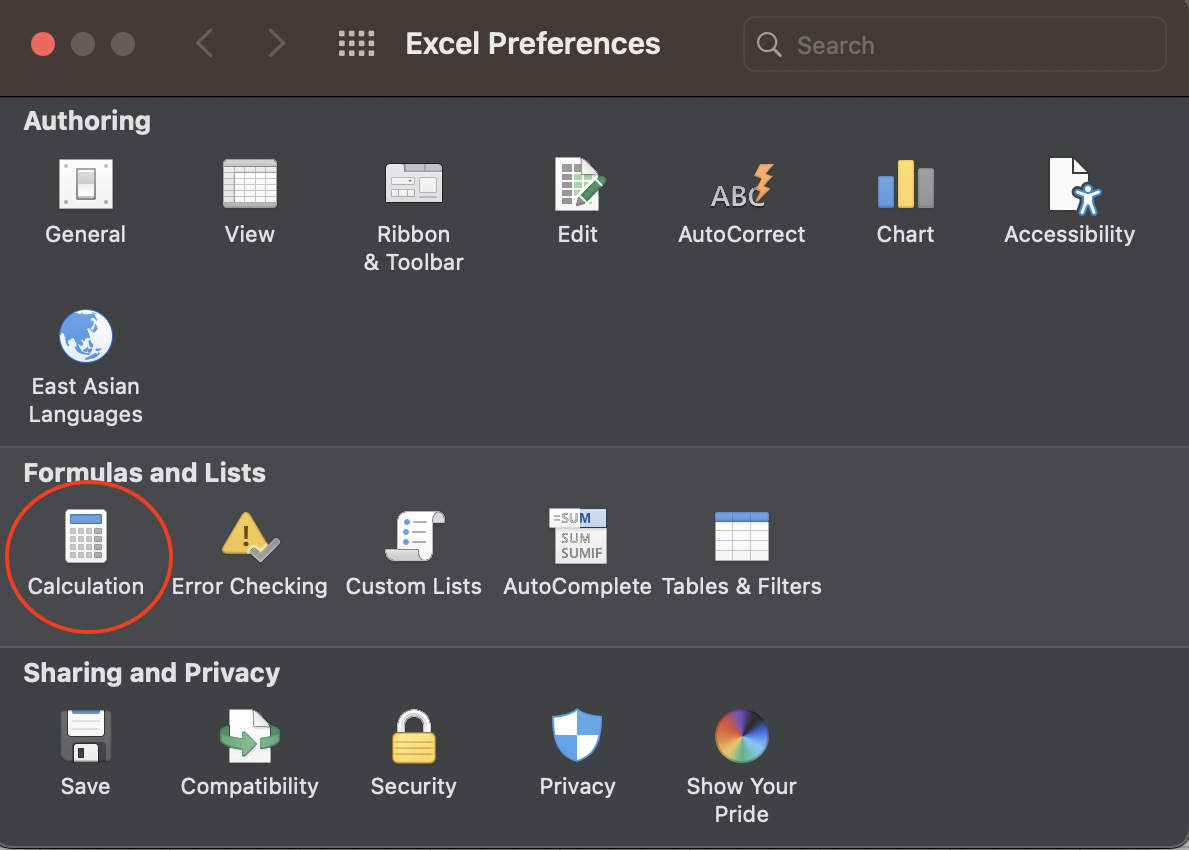Screen dimensions: 1189x850
Task: Open the Edit preferences
Action: (x=578, y=186)
